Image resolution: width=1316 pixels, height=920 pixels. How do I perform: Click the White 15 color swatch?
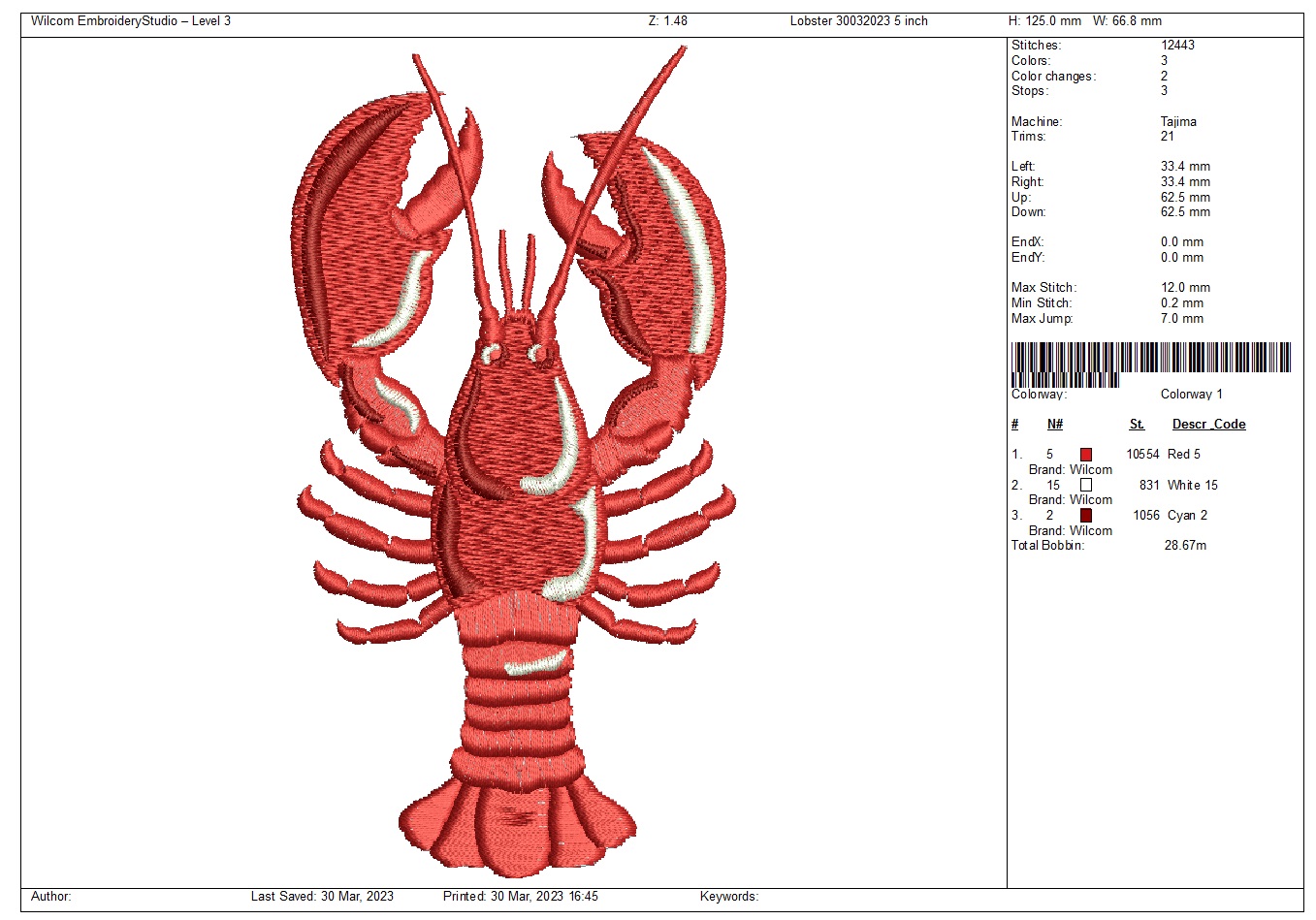click(1086, 485)
